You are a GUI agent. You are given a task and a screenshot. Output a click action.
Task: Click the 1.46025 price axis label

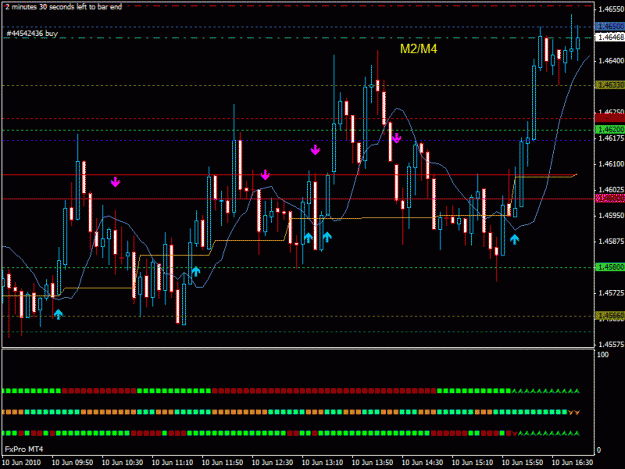click(611, 189)
